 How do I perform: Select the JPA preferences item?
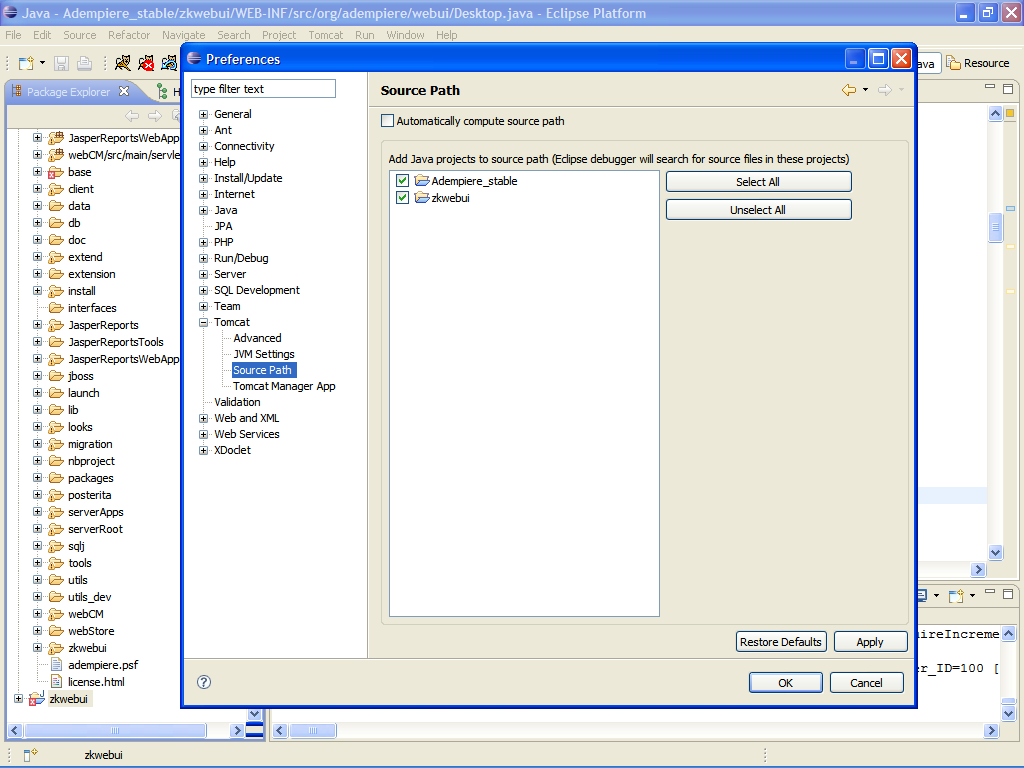click(223, 226)
